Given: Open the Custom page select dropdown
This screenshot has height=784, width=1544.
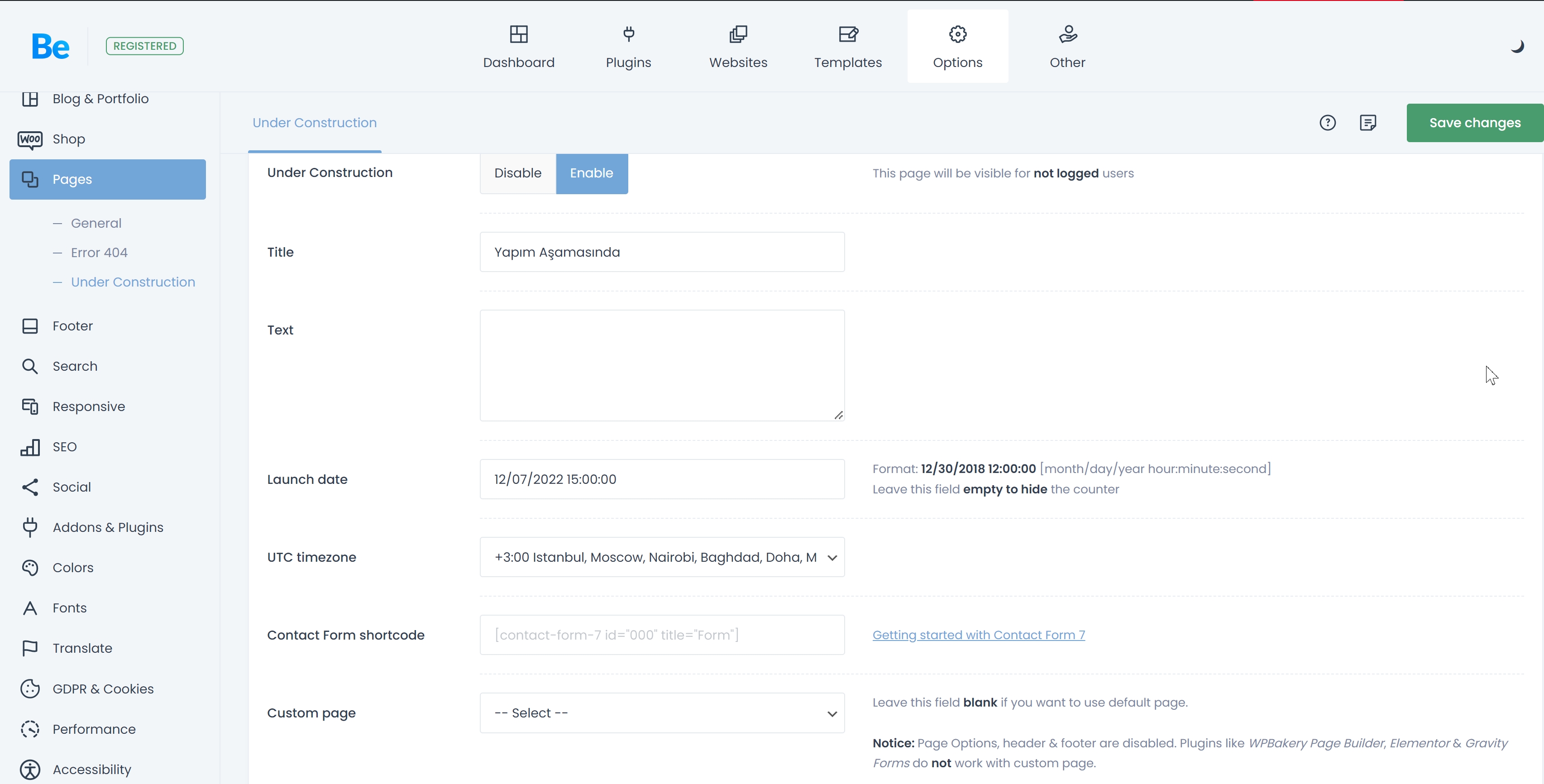Looking at the screenshot, I should coord(662,713).
